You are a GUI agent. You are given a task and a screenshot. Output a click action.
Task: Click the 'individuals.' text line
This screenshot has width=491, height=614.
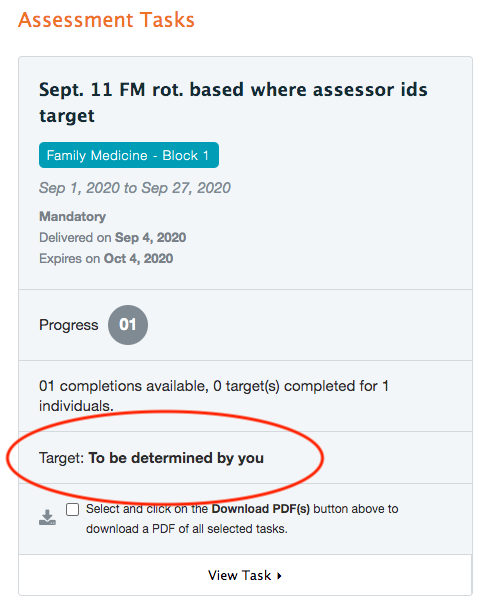click(x=76, y=406)
